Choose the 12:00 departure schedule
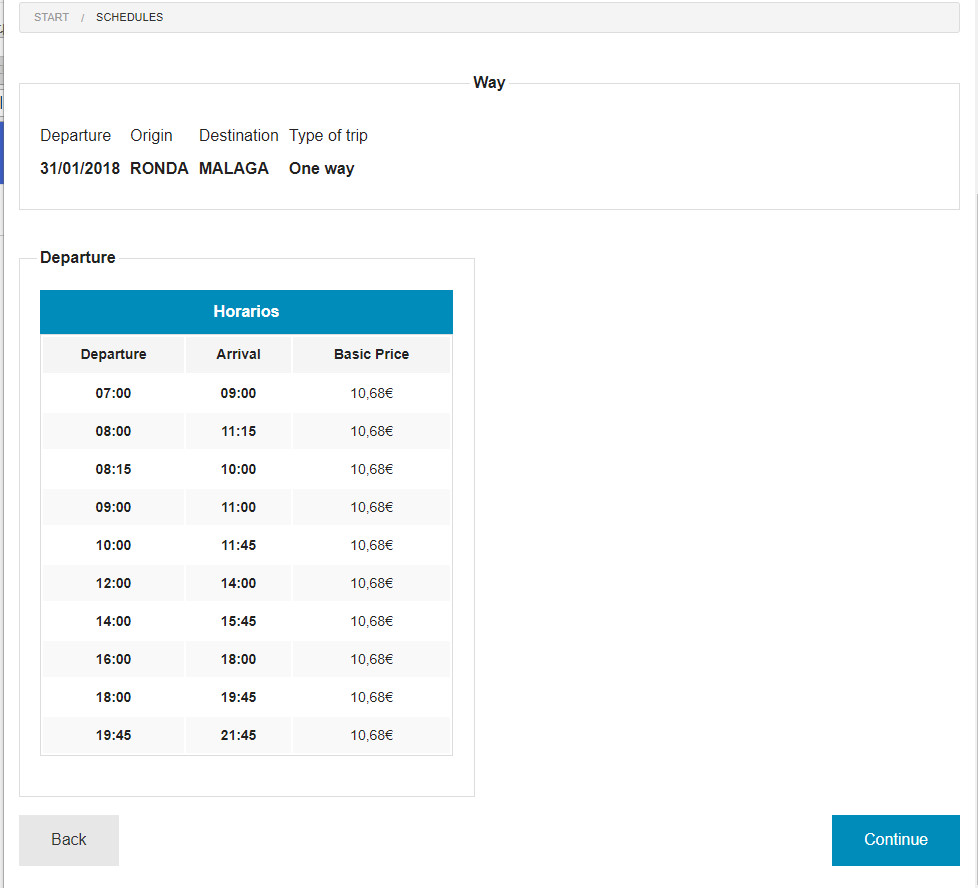This screenshot has height=888, width=978. click(113, 584)
